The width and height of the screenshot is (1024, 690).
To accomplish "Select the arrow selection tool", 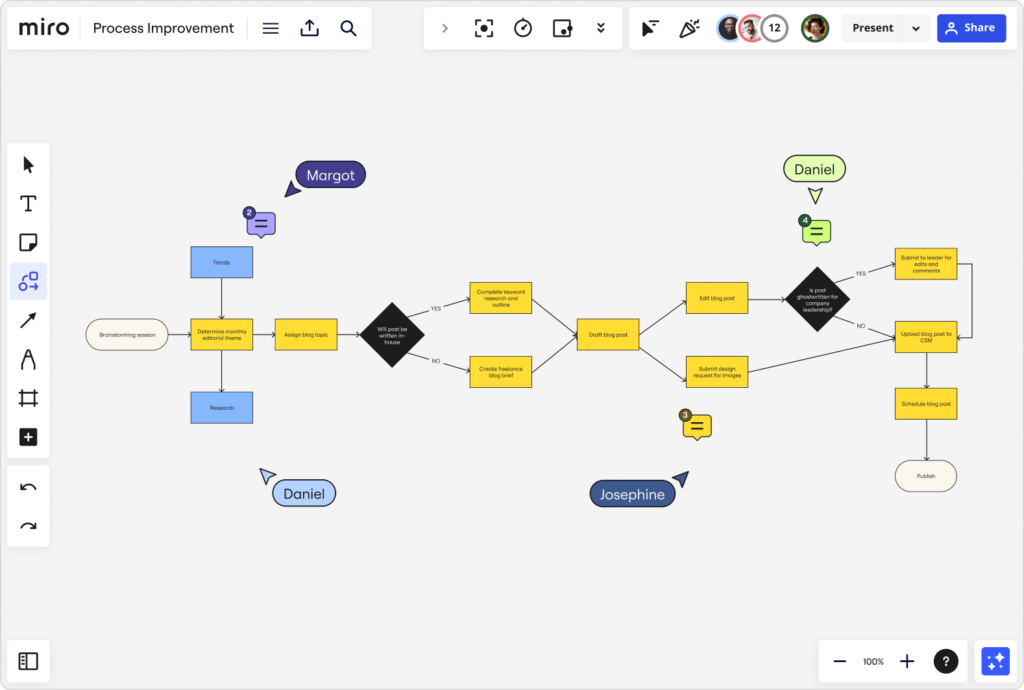I will [x=28, y=164].
